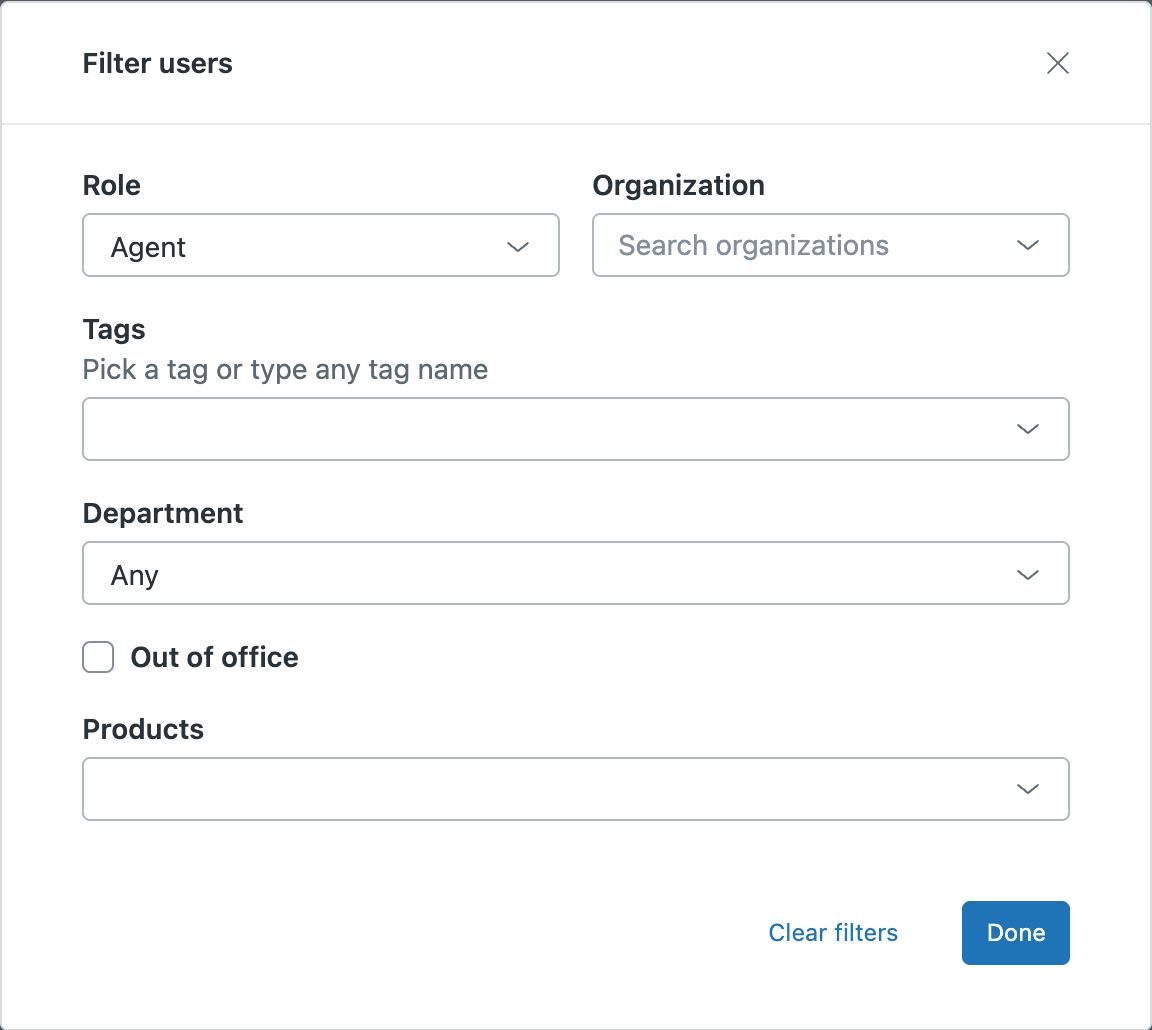Enable the Out of office checkbox

point(98,657)
